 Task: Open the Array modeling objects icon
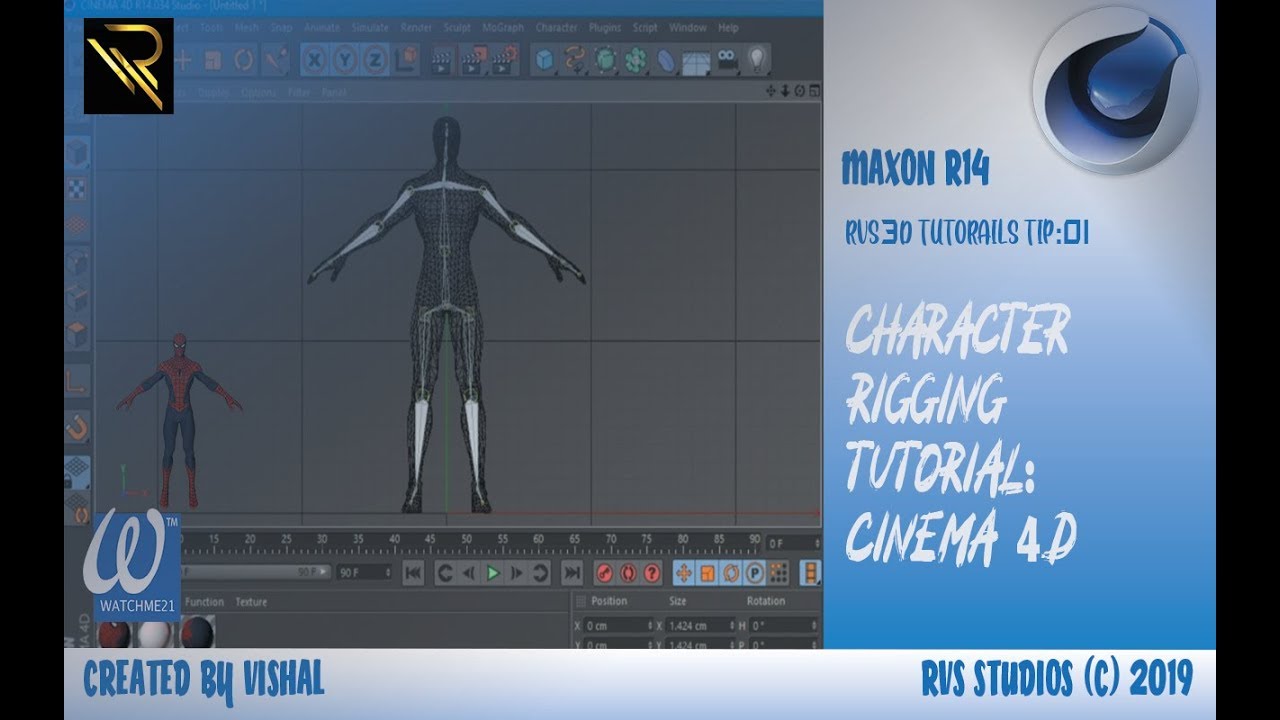(636, 60)
